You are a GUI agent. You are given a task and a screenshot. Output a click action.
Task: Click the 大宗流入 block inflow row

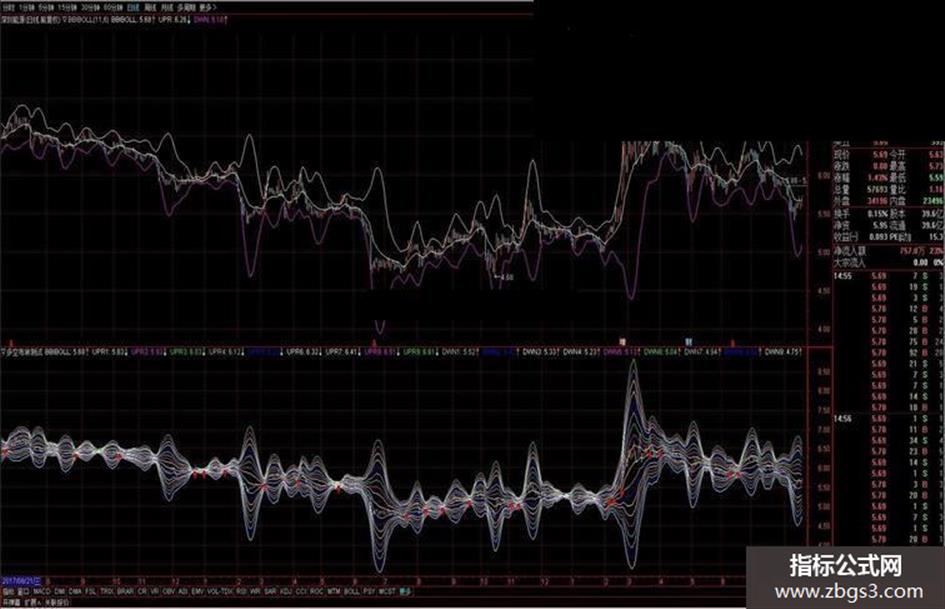tap(889, 262)
